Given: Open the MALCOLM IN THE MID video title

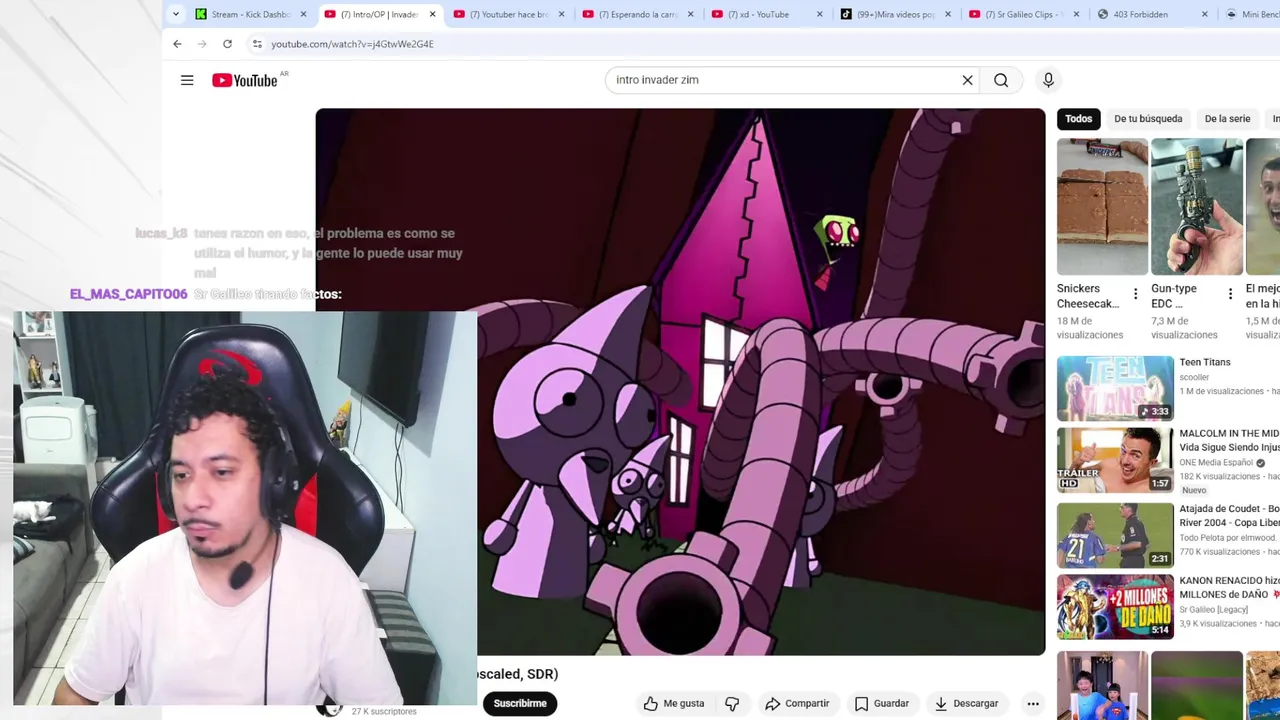Looking at the screenshot, I should pyautogui.click(x=1229, y=440).
